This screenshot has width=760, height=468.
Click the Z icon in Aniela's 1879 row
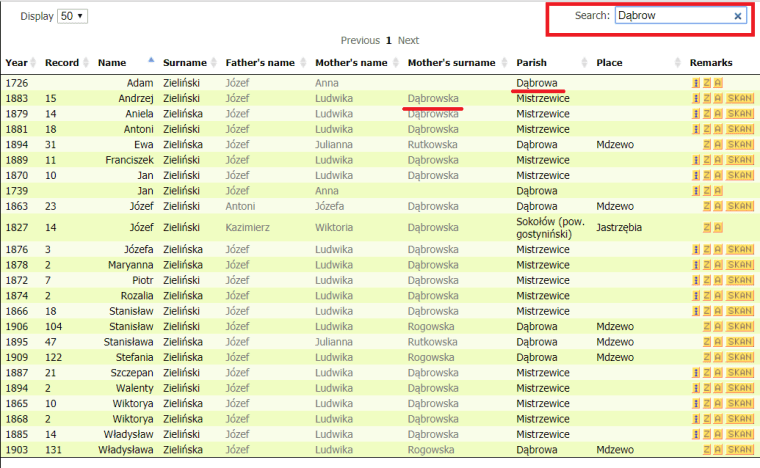click(x=707, y=114)
